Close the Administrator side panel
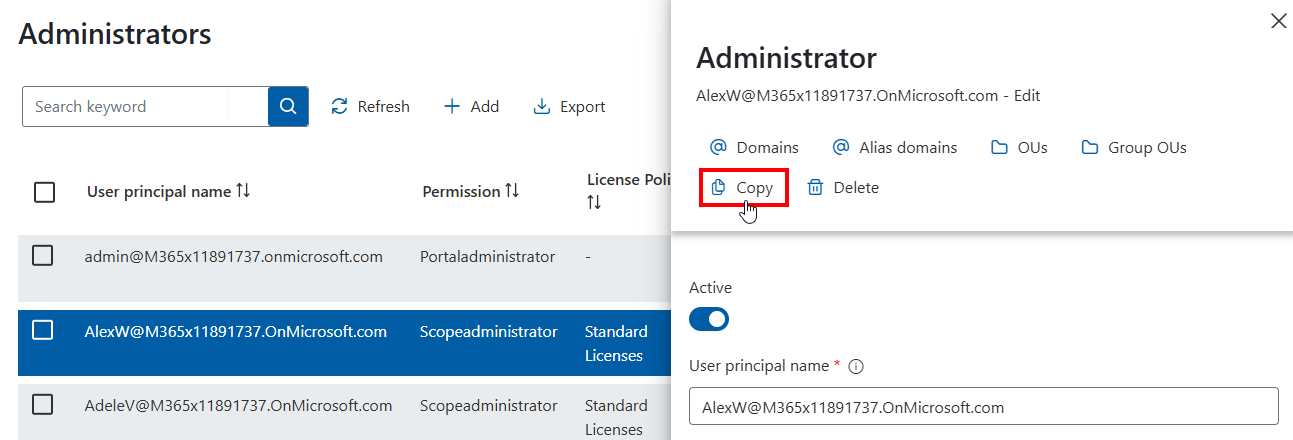1293x440 pixels. click(1278, 21)
